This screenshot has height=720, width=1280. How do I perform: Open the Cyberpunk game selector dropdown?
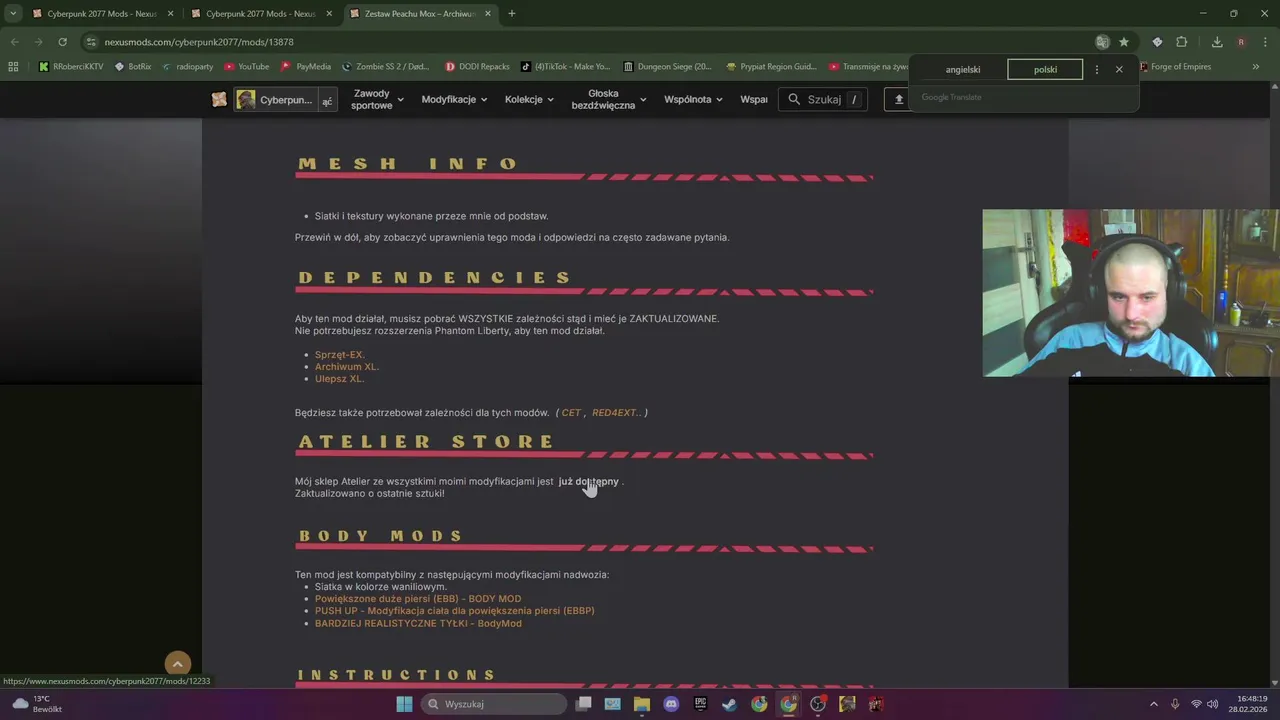click(285, 100)
